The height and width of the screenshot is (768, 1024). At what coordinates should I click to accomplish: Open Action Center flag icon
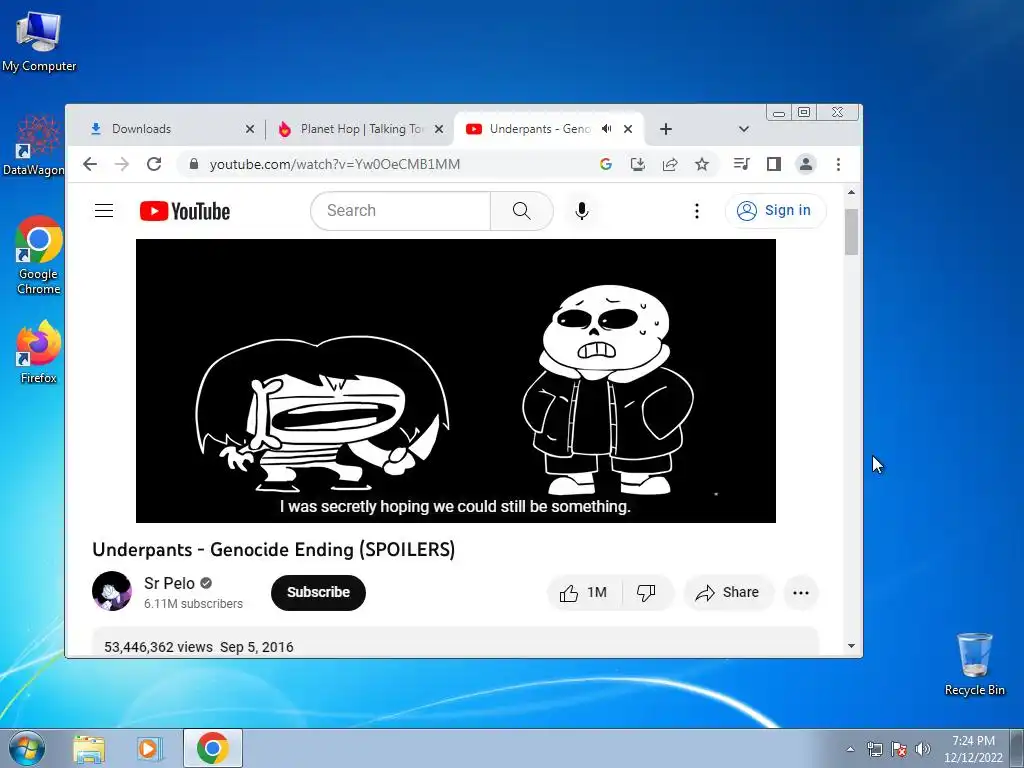pos(899,749)
